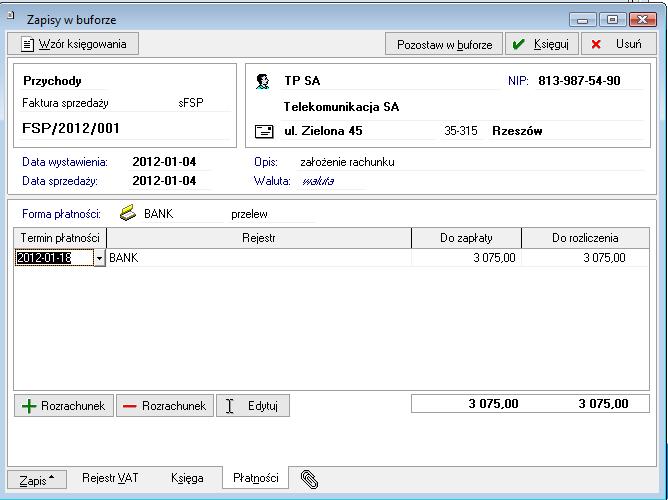Click the przelew payment type text
Image resolution: width=668 pixels, height=500 pixels.
point(249,214)
